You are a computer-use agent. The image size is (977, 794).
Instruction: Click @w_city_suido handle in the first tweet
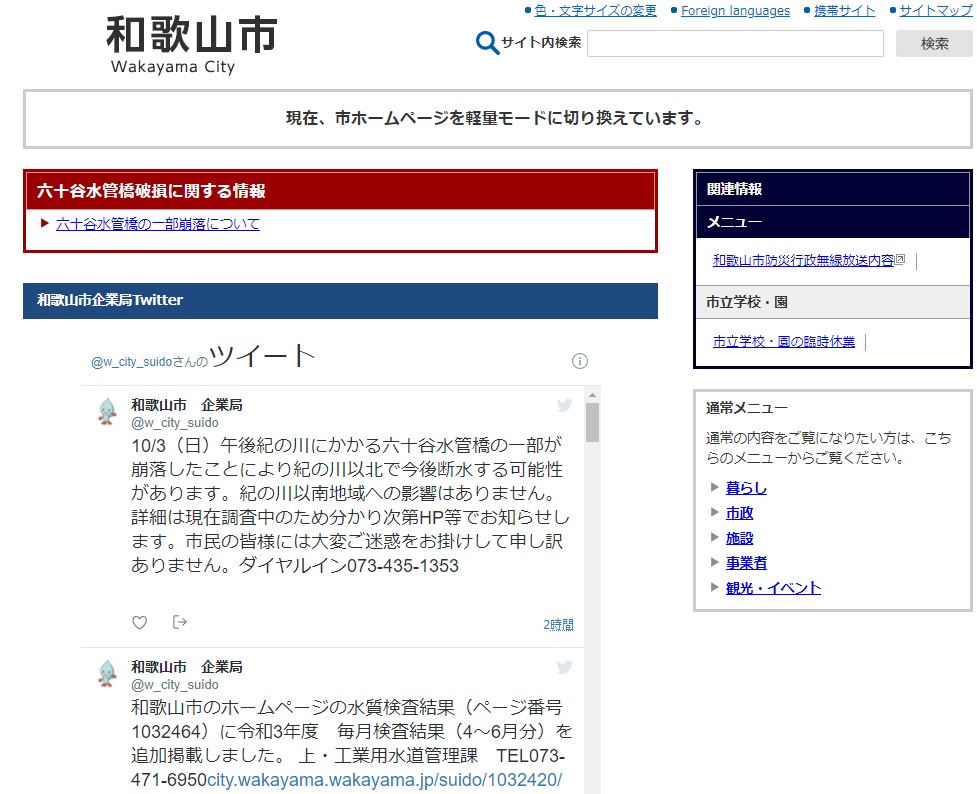click(175, 423)
